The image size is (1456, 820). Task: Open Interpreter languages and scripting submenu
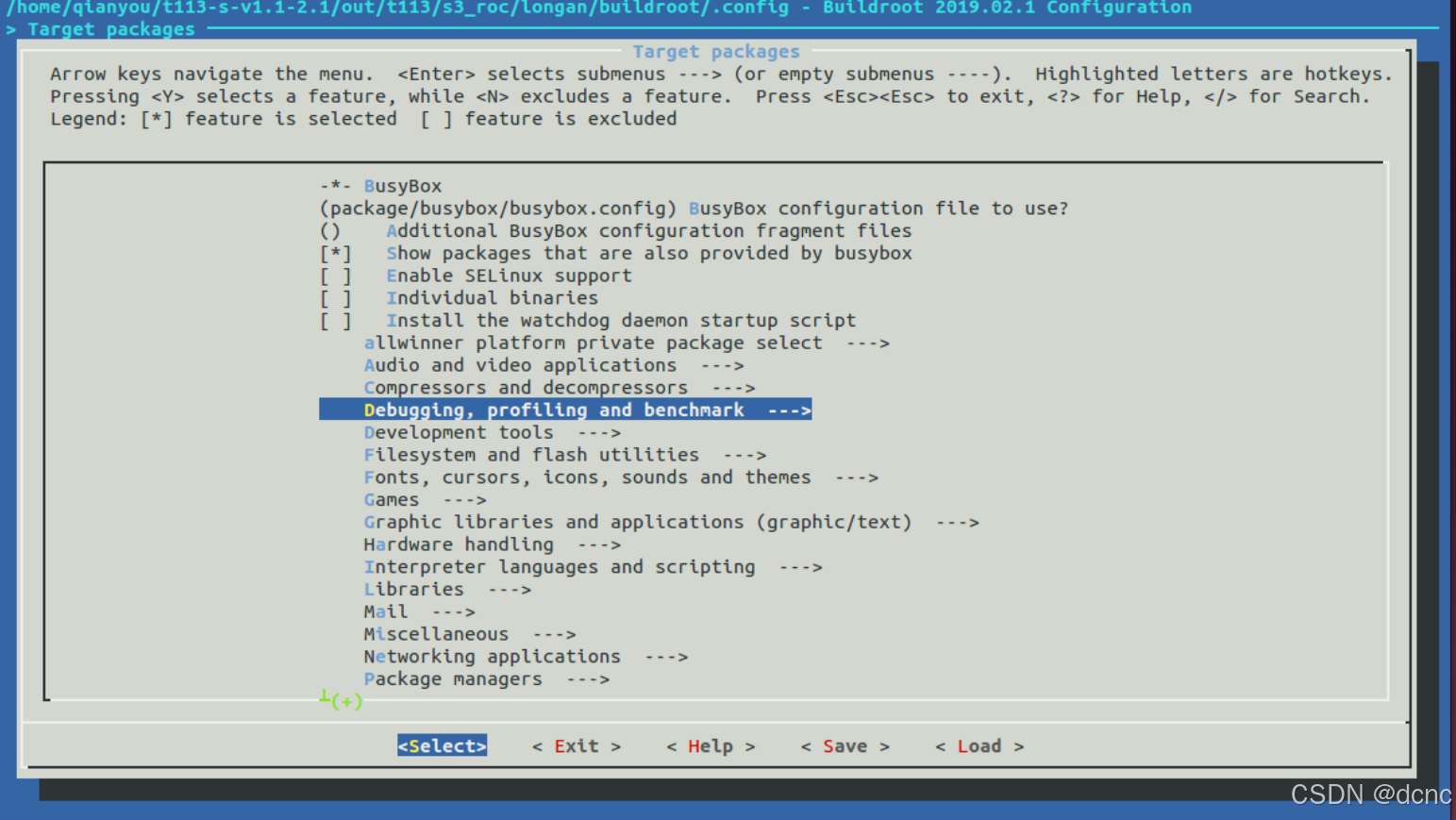pos(593,567)
